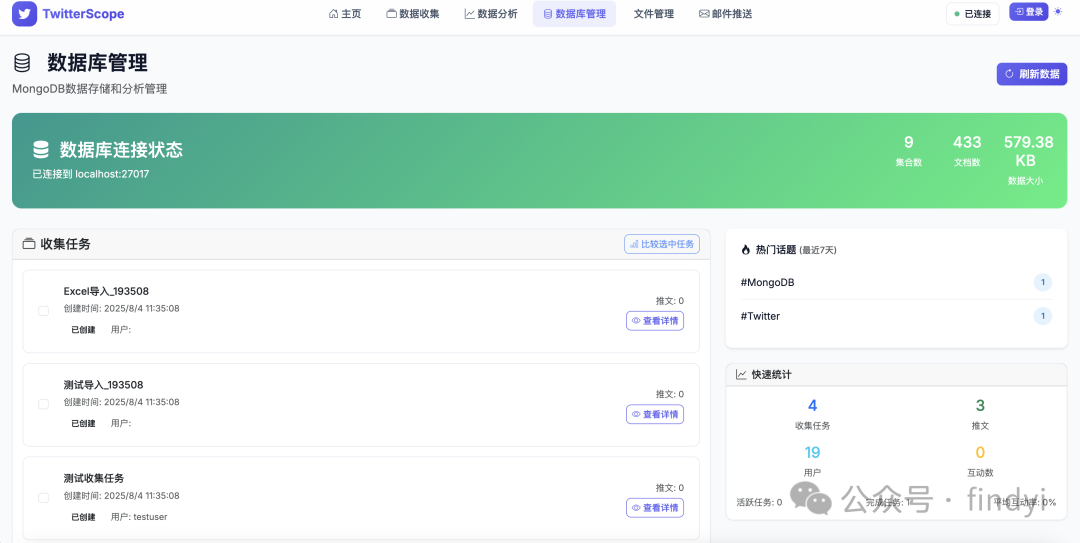Click the 测试导入_193508 task title
The width and height of the screenshot is (1080, 543).
(x=103, y=385)
